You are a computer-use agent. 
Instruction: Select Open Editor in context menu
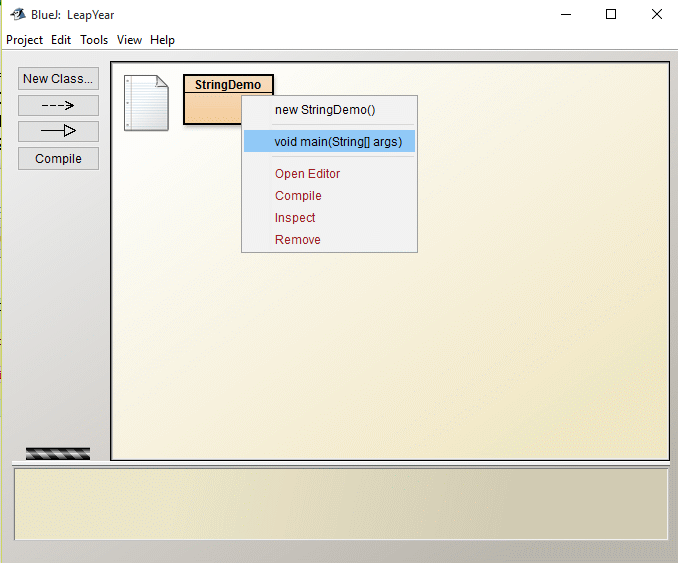[307, 174]
